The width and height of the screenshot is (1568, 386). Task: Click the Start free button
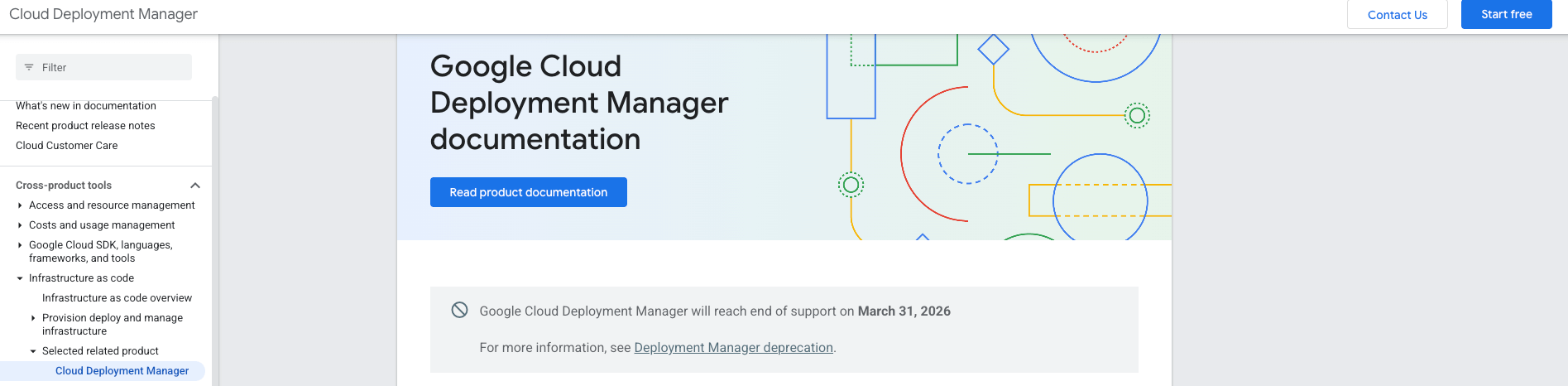click(1507, 14)
